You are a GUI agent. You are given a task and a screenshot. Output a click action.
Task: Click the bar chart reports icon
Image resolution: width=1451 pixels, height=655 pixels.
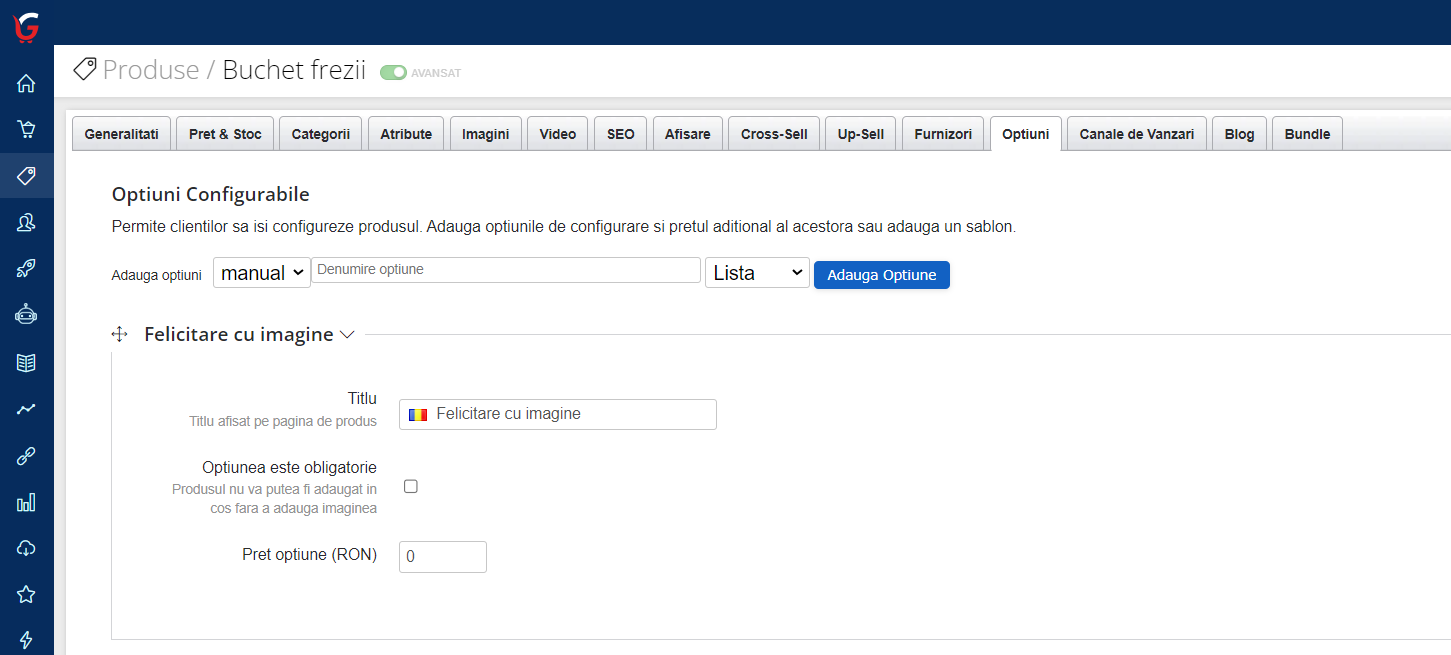(x=26, y=502)
